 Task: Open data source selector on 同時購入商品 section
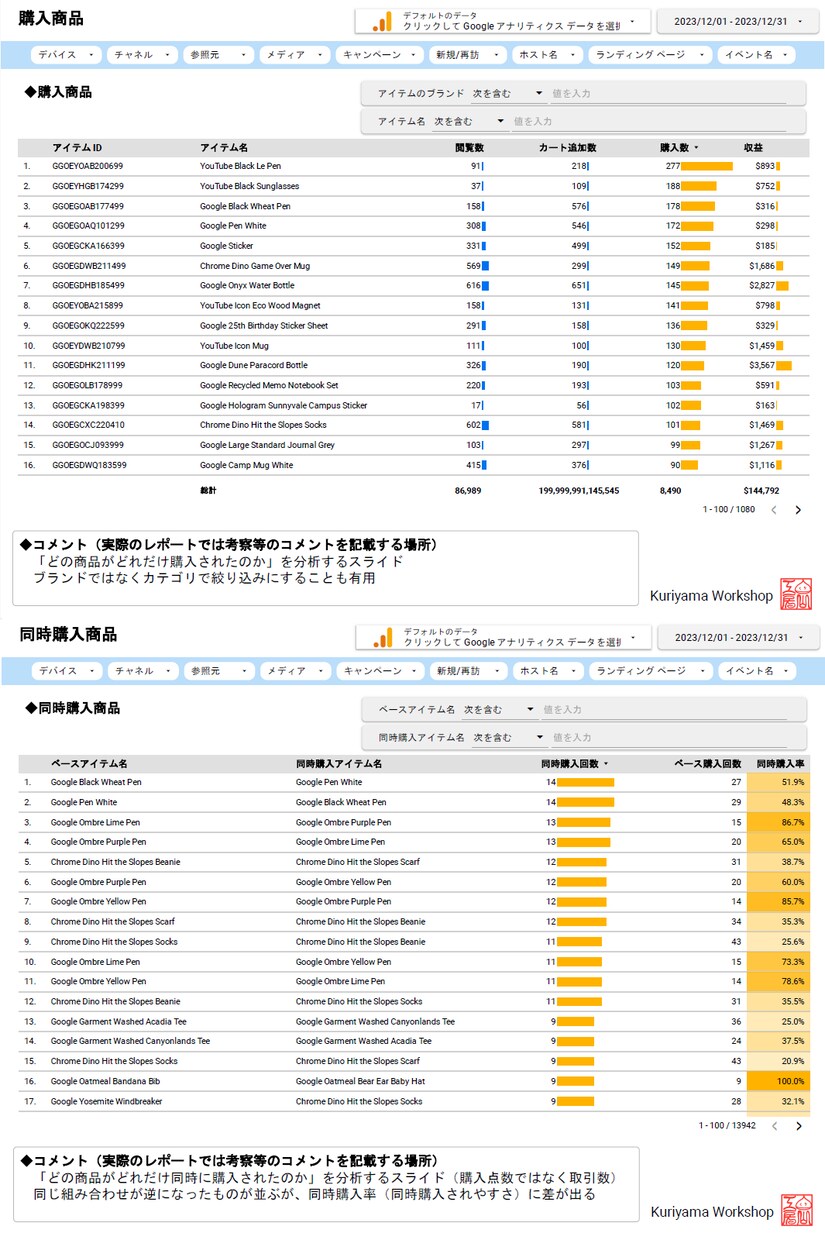pyautogui.click(x=503, y=637)
